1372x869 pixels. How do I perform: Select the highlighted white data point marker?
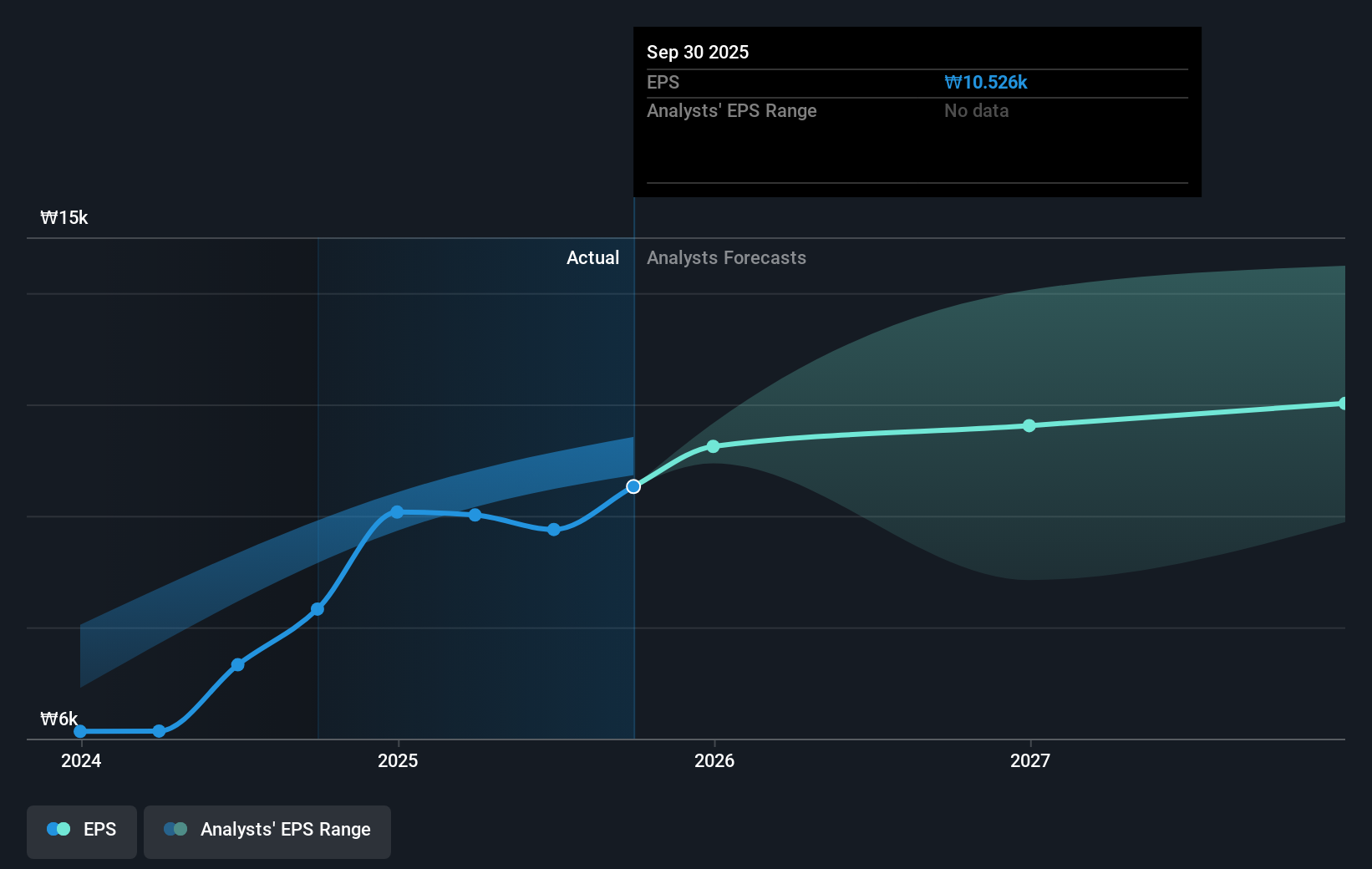tap(633, 485)
